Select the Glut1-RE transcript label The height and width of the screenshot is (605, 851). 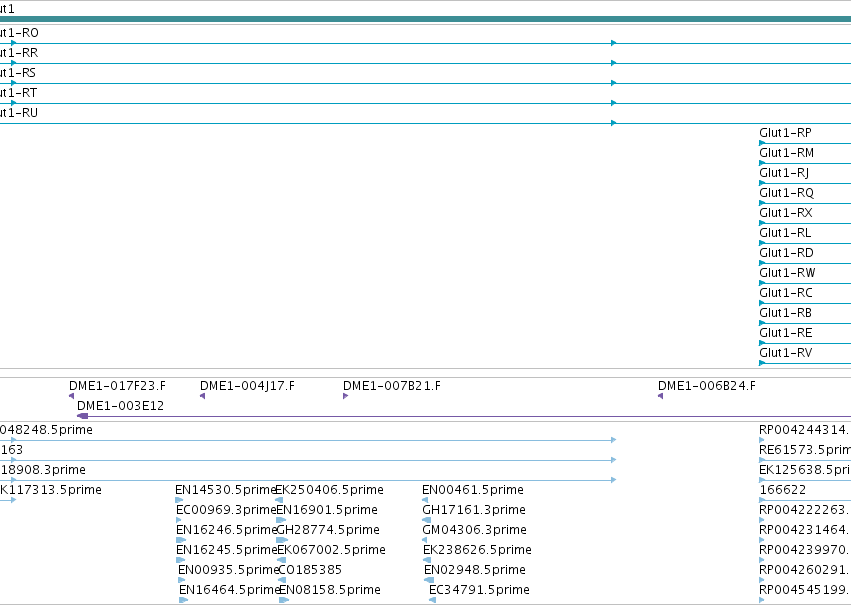(x=786, y=334)
